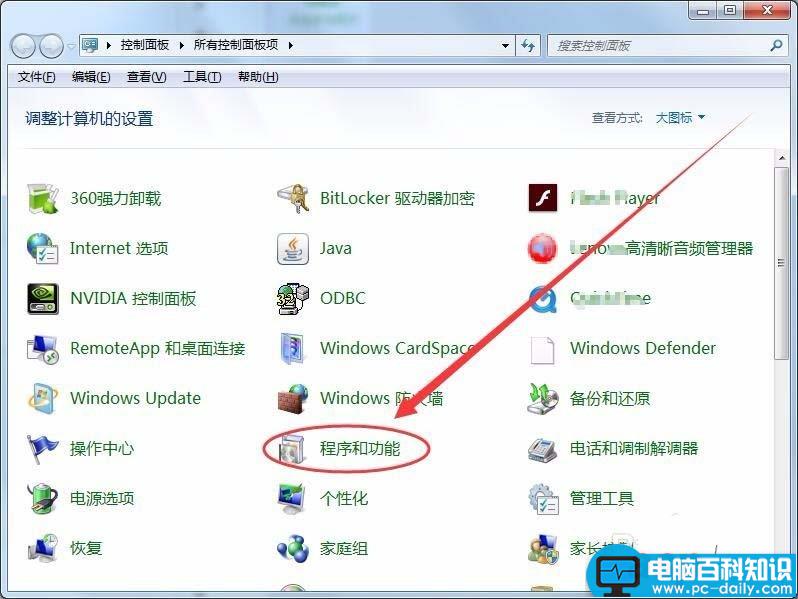Open the 备份和还原 icon
Image resolution: width=798 pixels, height=599 pixels.
(x=543, y=398)
